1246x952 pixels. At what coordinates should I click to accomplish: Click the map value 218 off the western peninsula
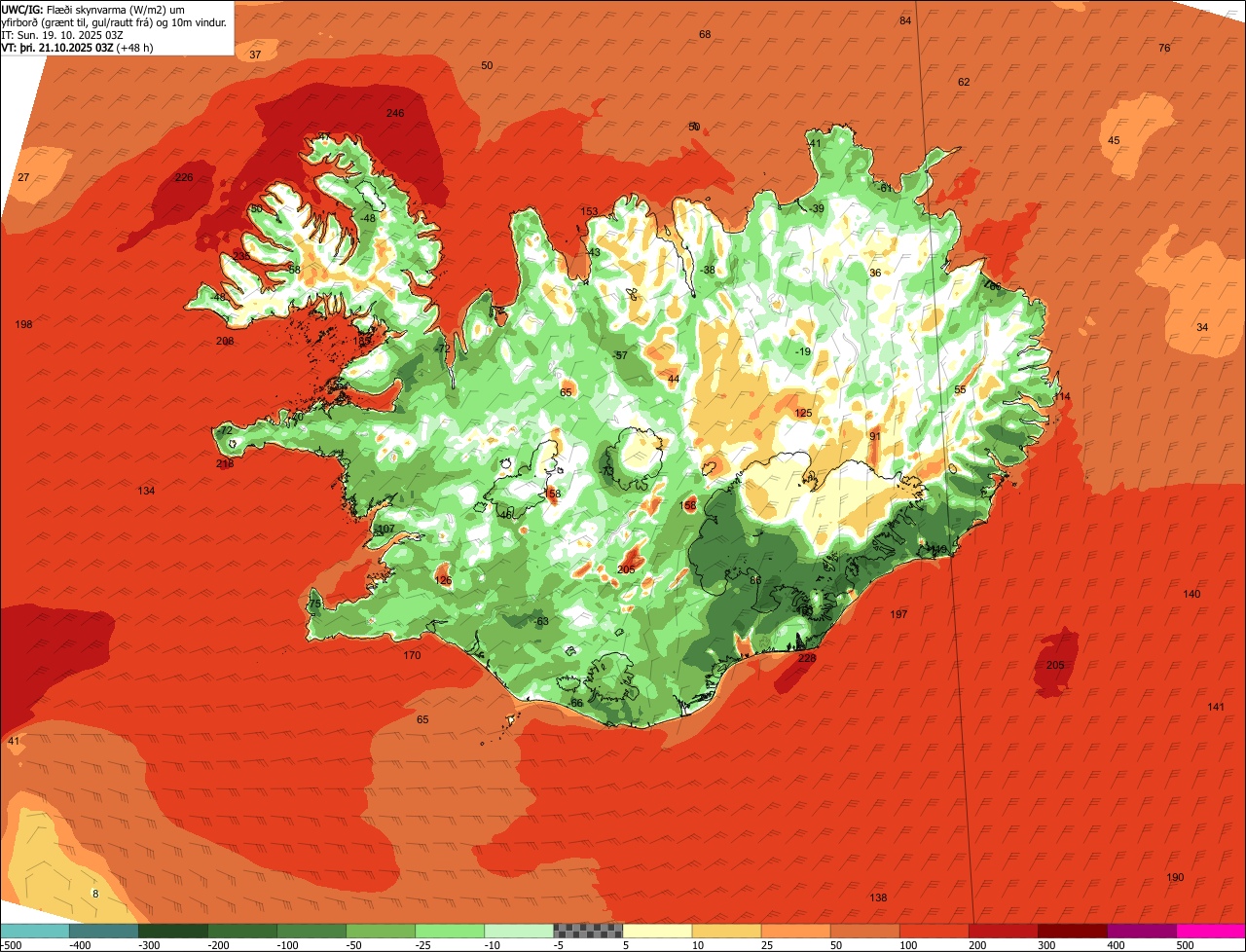(225, 463)
